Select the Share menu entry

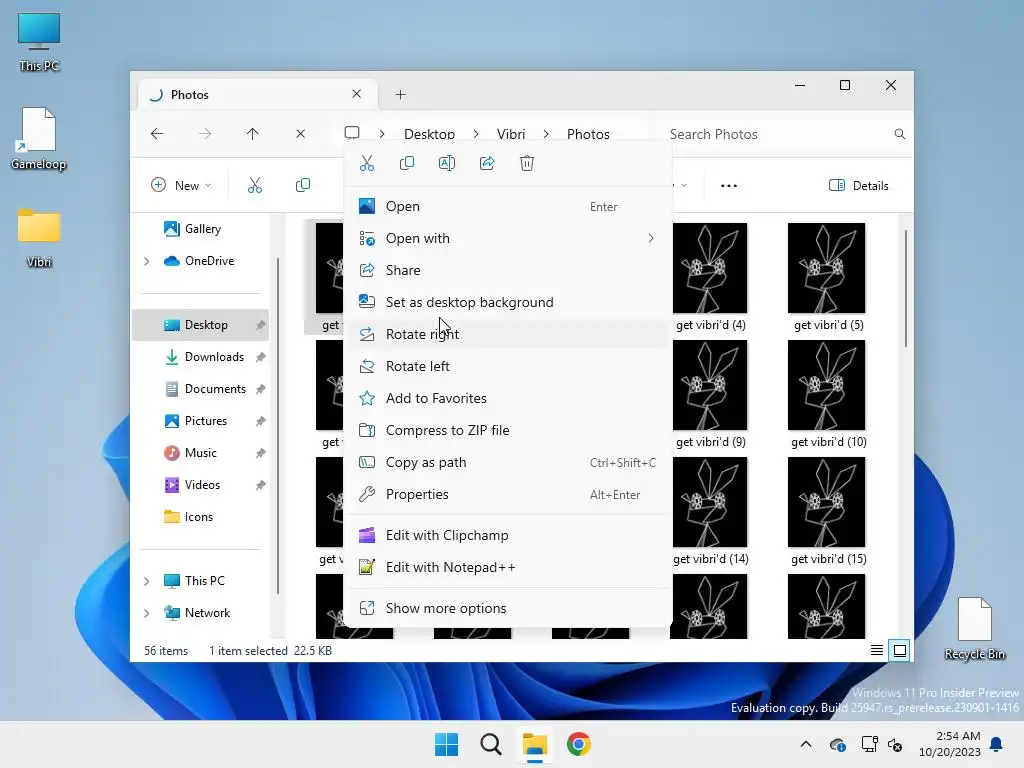click(x=507, y=270)
